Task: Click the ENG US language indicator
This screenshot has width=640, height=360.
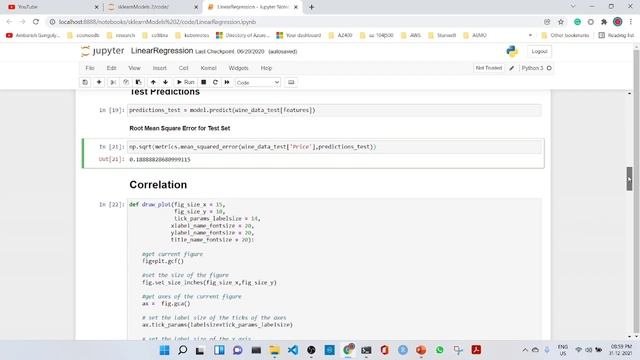Action: pos(563,350)
